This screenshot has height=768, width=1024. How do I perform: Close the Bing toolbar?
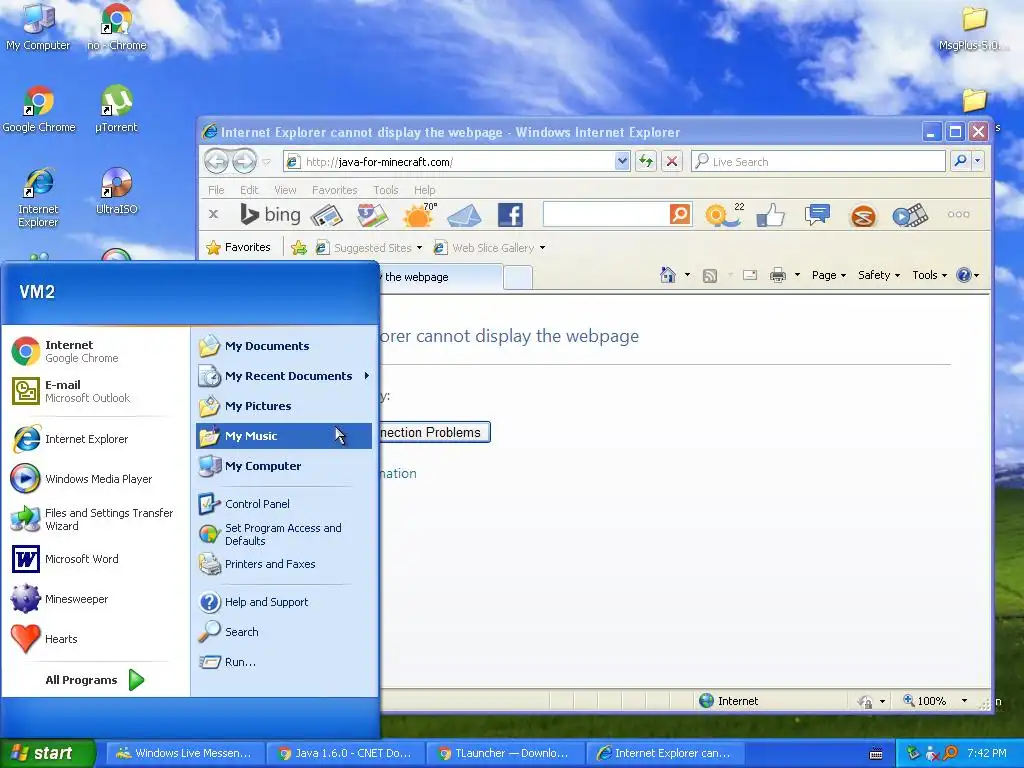click(x=213, y=214)
